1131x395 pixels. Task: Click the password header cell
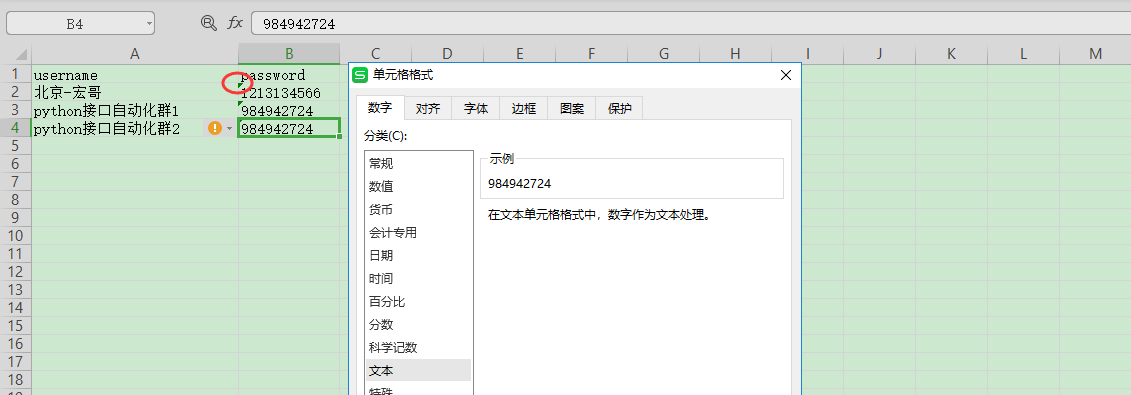tap(289, 75)
